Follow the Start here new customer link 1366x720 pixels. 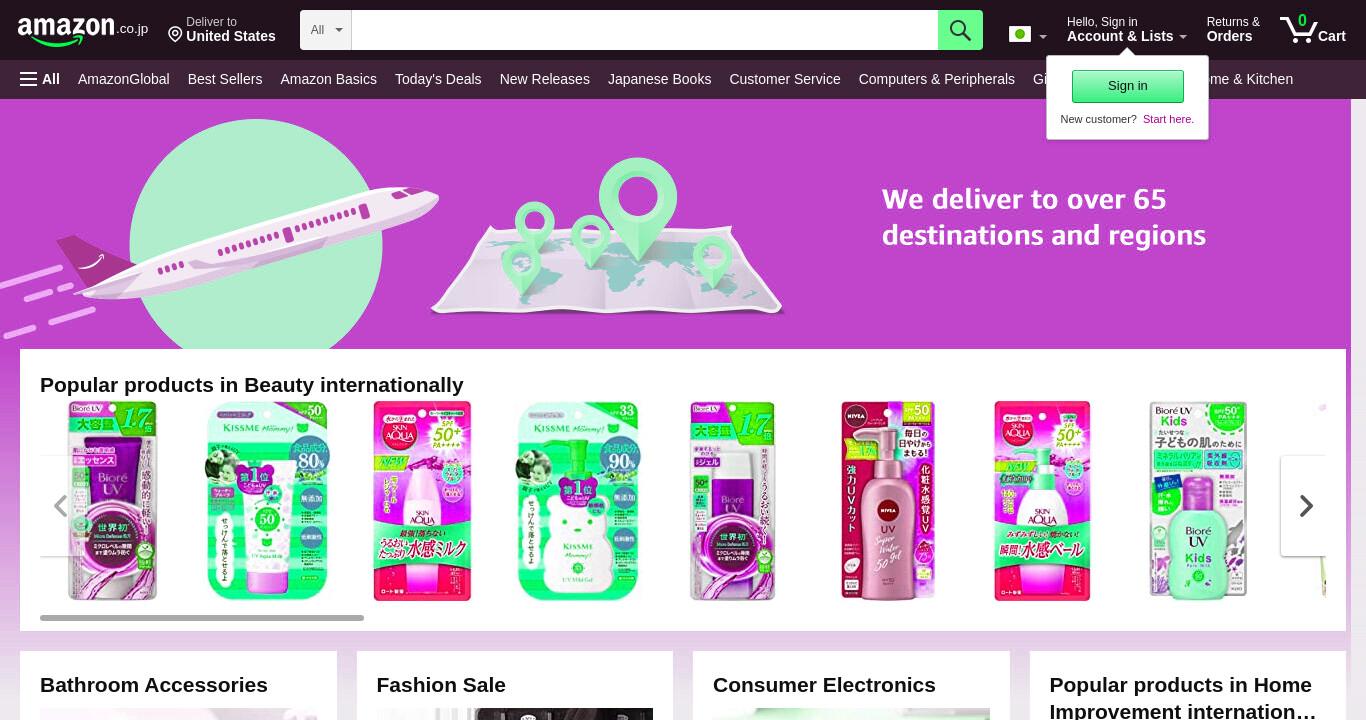coord(1168,119)
